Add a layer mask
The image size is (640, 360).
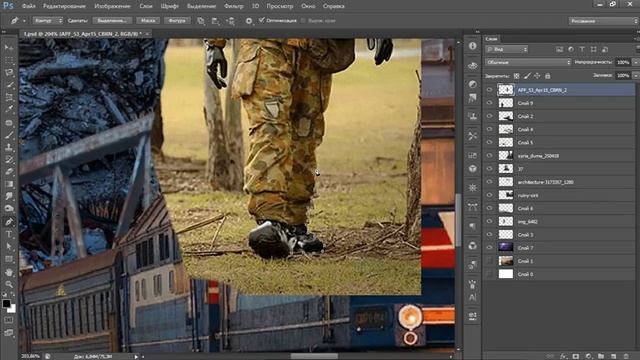(x=576, y=356)
